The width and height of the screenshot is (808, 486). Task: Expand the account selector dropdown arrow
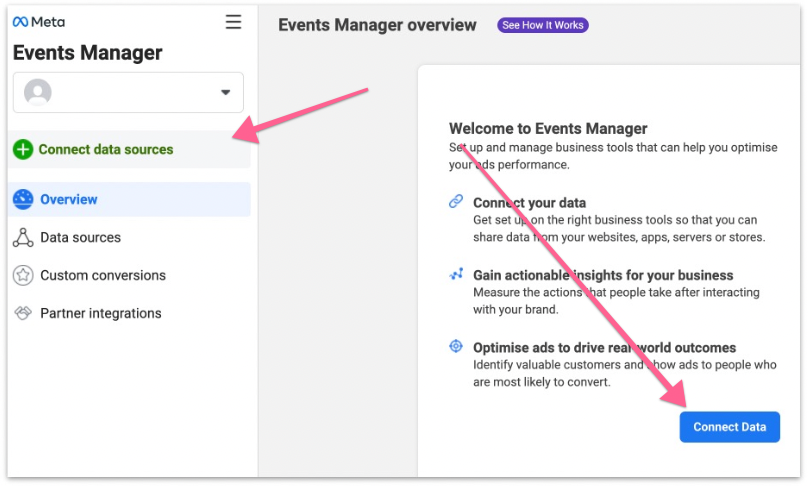click(x=225, y=93)
